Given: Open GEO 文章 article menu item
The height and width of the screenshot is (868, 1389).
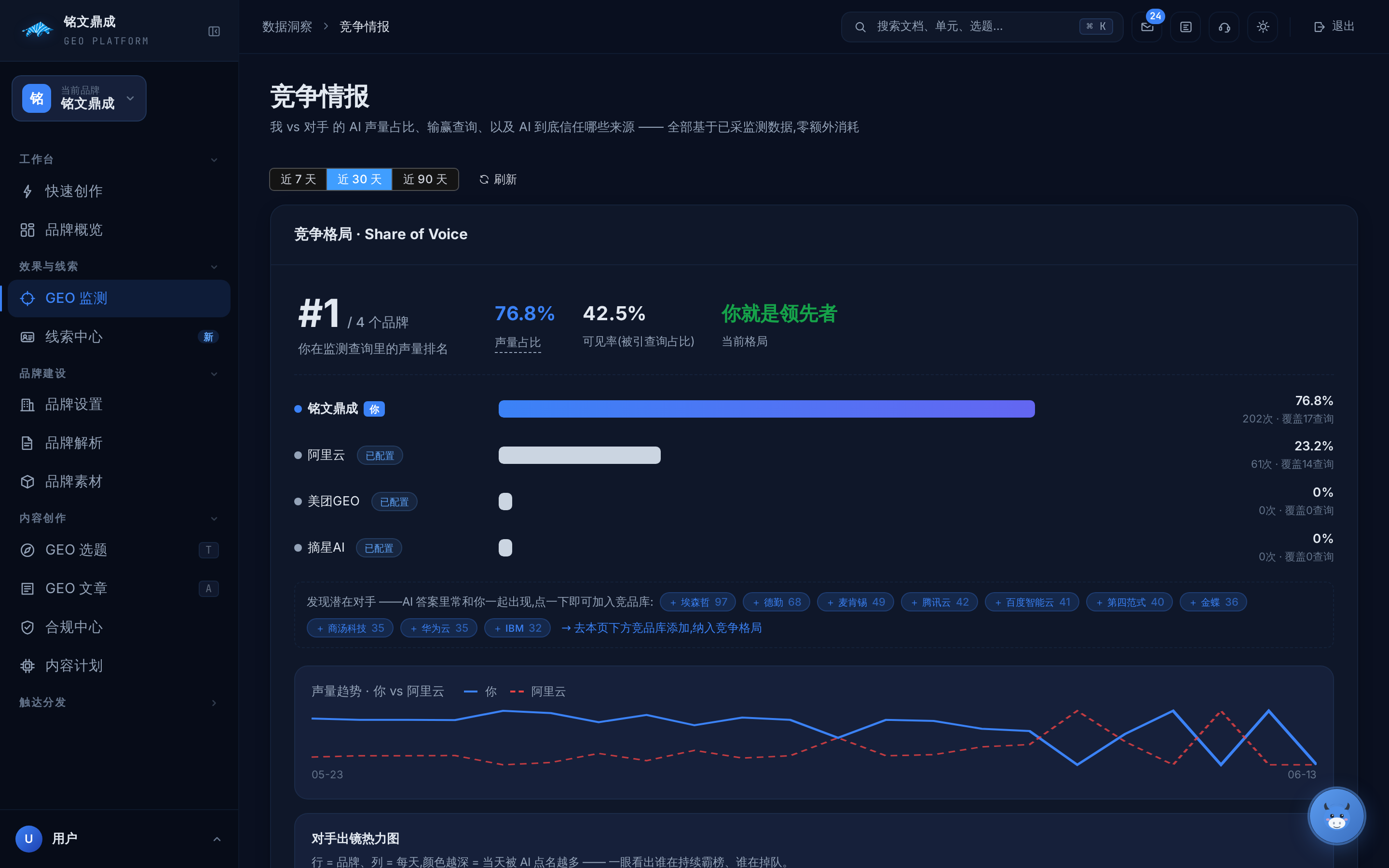Looking at the screenshot, I should [x=119, y=588].
